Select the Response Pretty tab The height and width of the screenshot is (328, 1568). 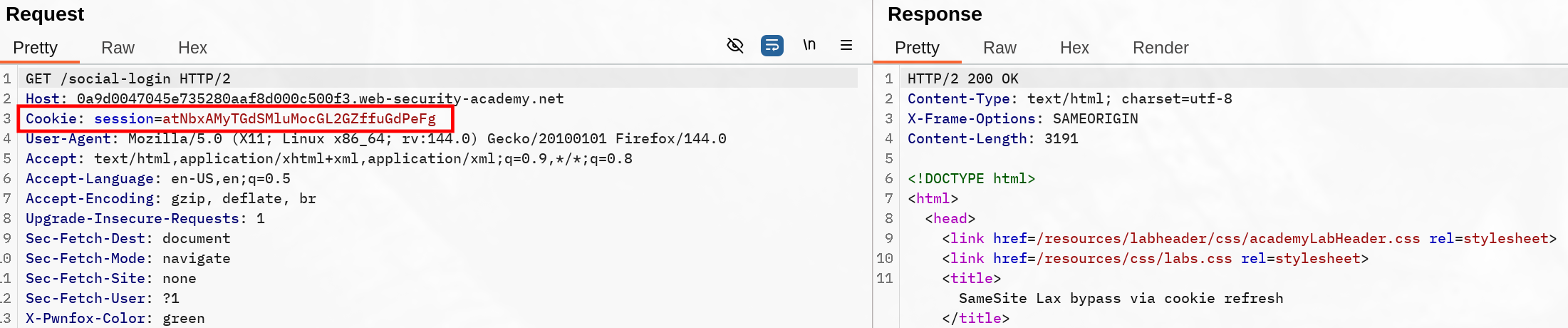[x=916, y=48]
